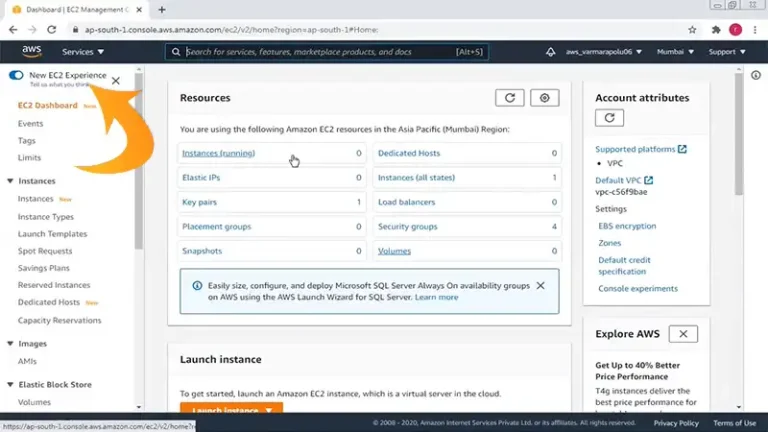Viewport: 768px width, 432px height.
Task: Open EBS encryption setting
Action: click(x=627, y=226)
